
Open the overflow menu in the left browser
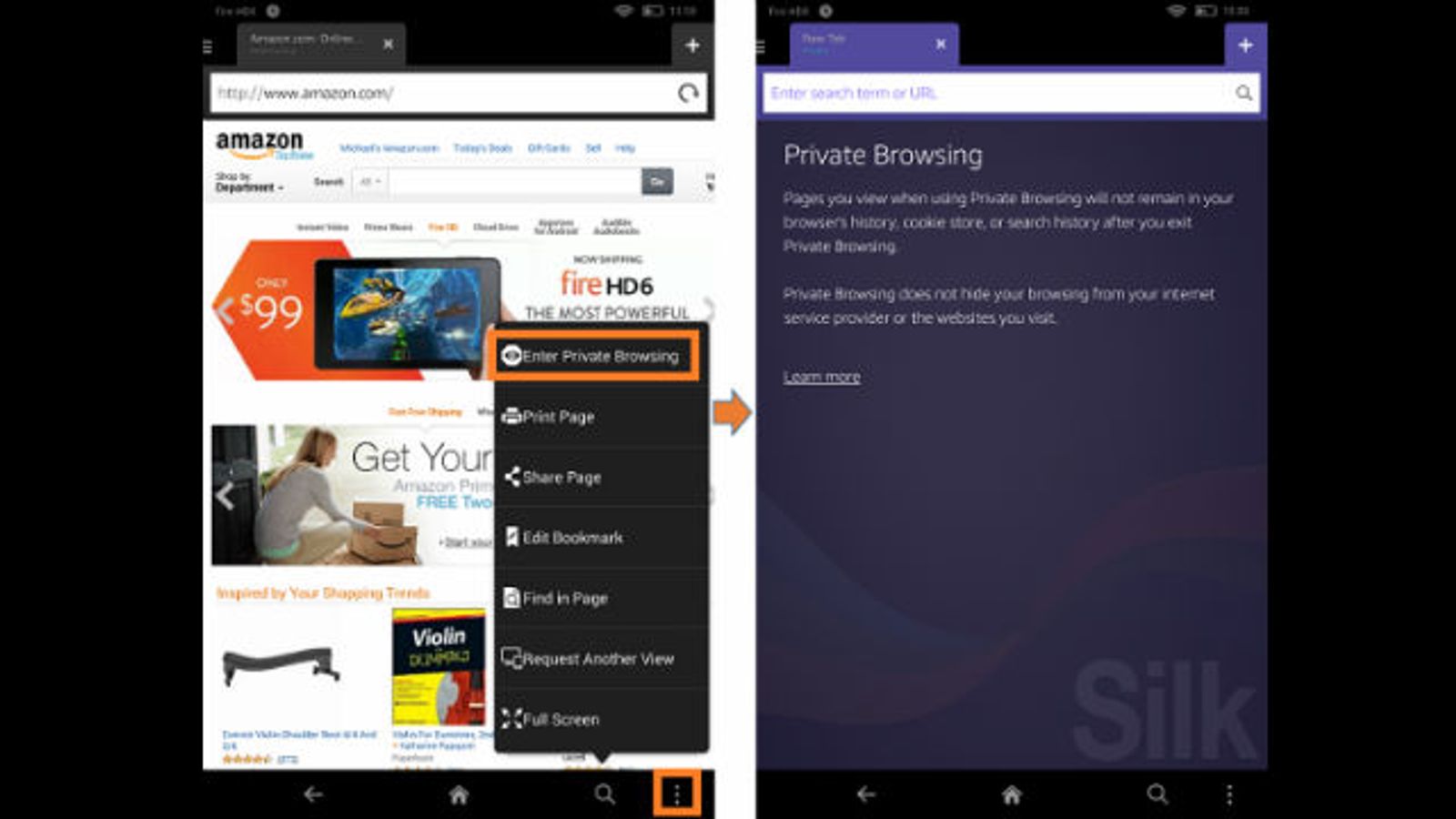[x=677, y=794]
